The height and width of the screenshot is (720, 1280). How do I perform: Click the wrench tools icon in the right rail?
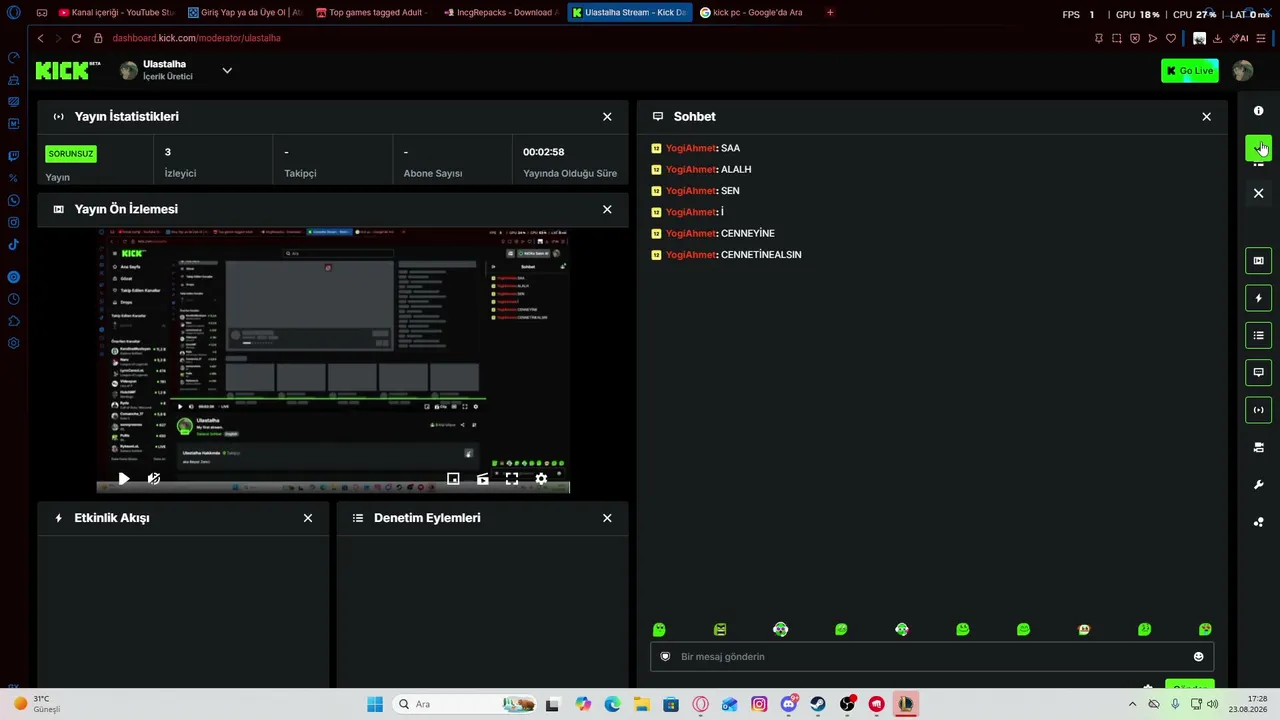point(1258,485)
